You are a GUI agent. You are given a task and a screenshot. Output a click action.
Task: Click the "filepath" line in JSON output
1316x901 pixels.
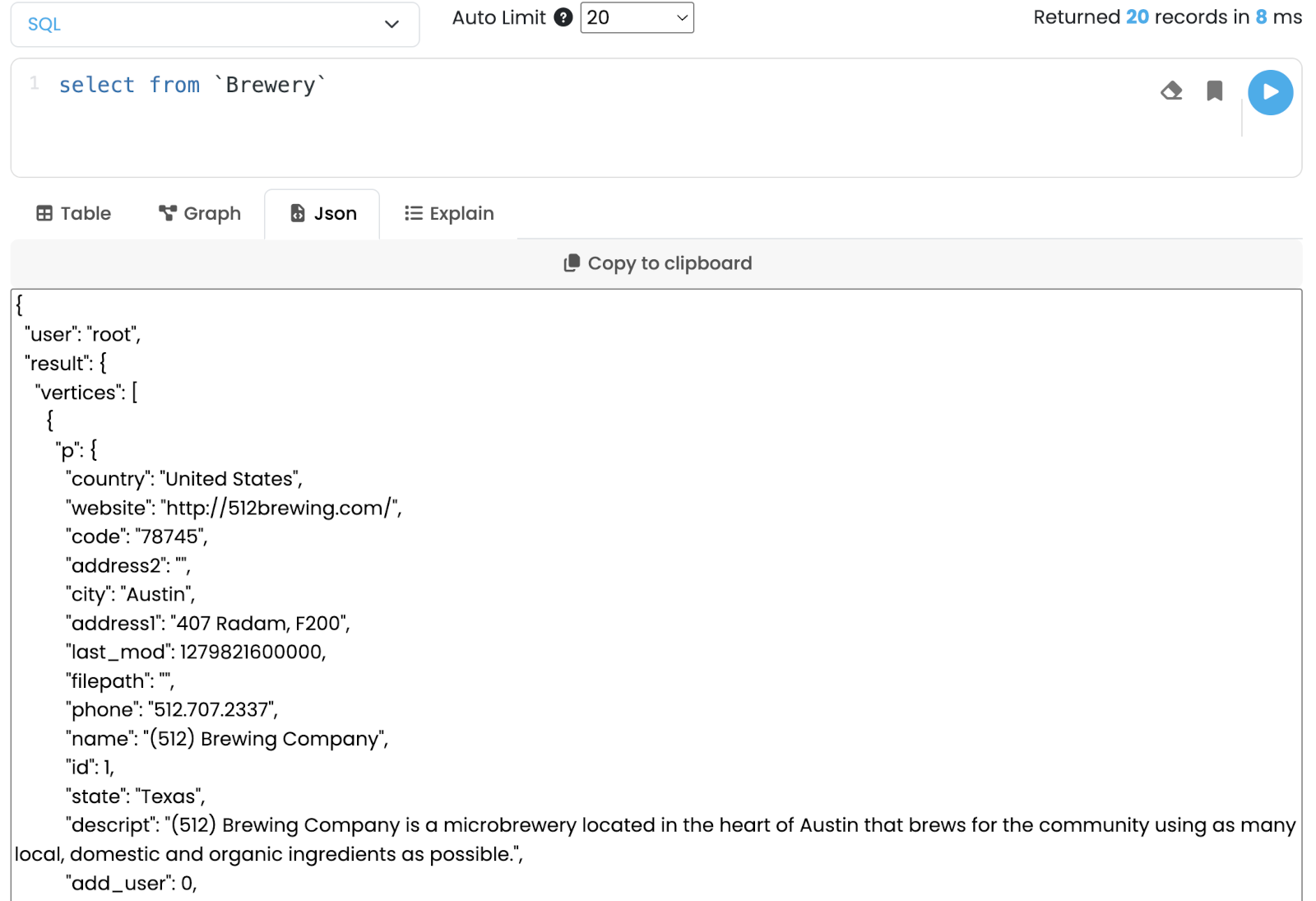pos(120,680)
